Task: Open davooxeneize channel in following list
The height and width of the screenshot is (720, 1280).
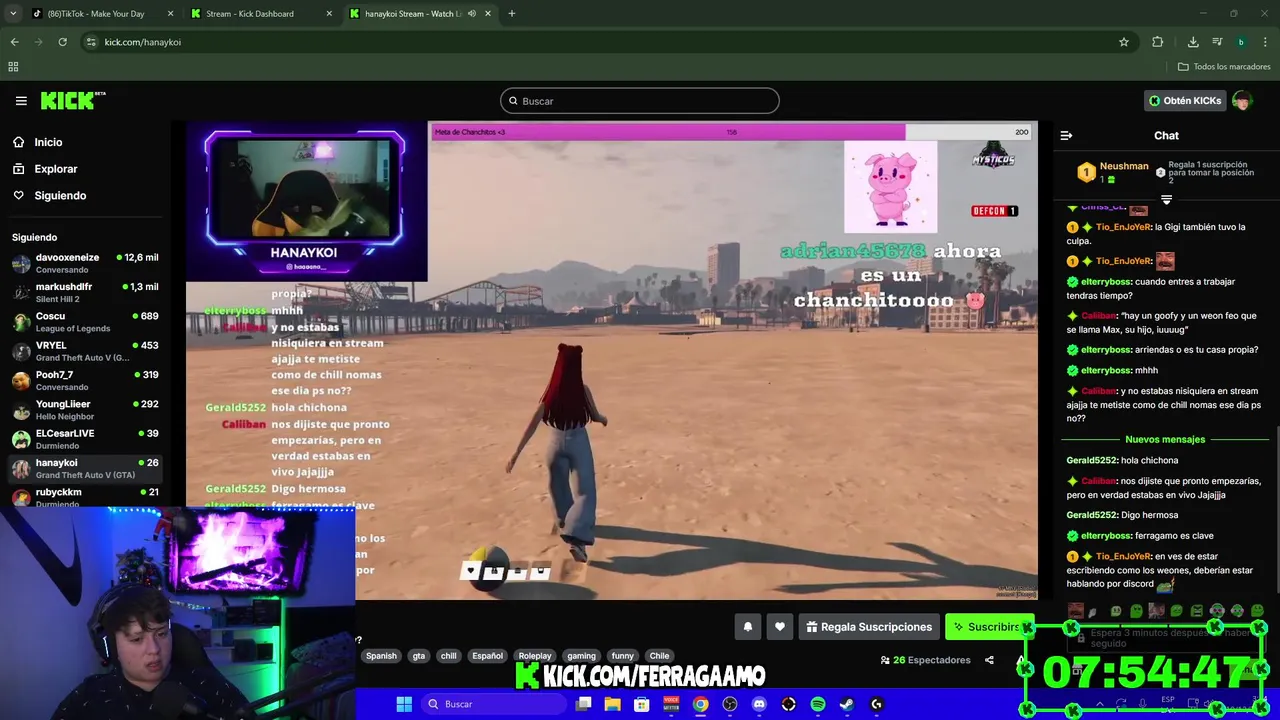Action: (x=84, y=263)
